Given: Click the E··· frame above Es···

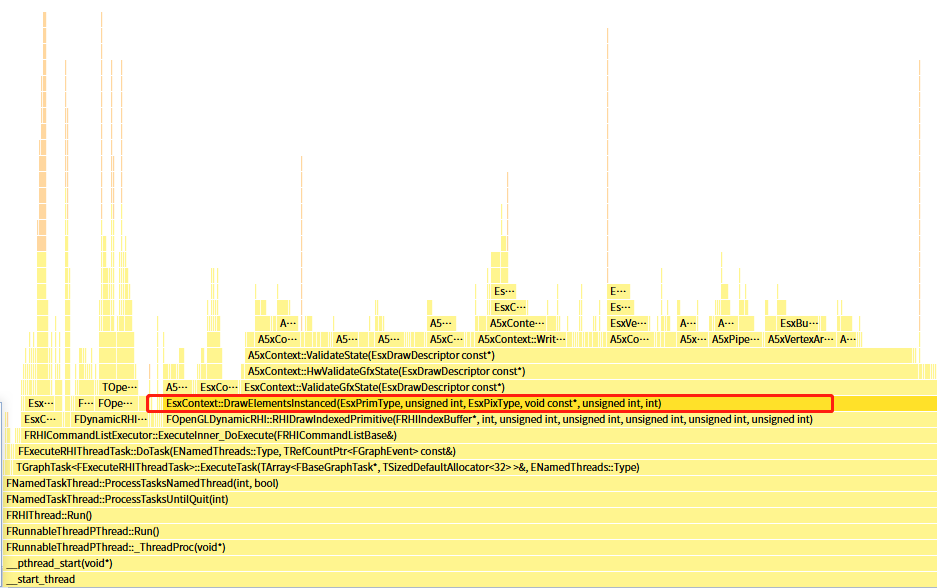Looking at the screenshot, I should [618, 291].
